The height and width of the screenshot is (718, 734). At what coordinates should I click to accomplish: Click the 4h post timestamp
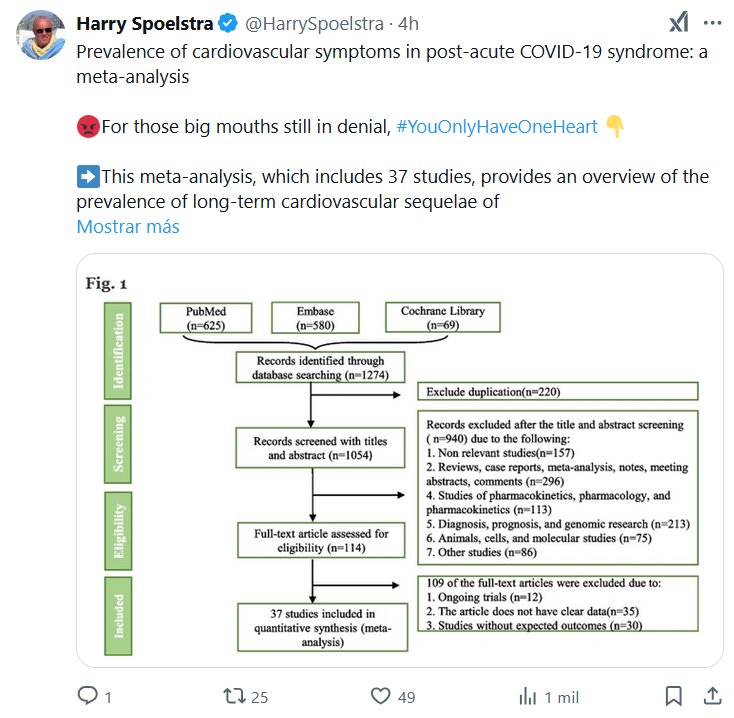410,21
